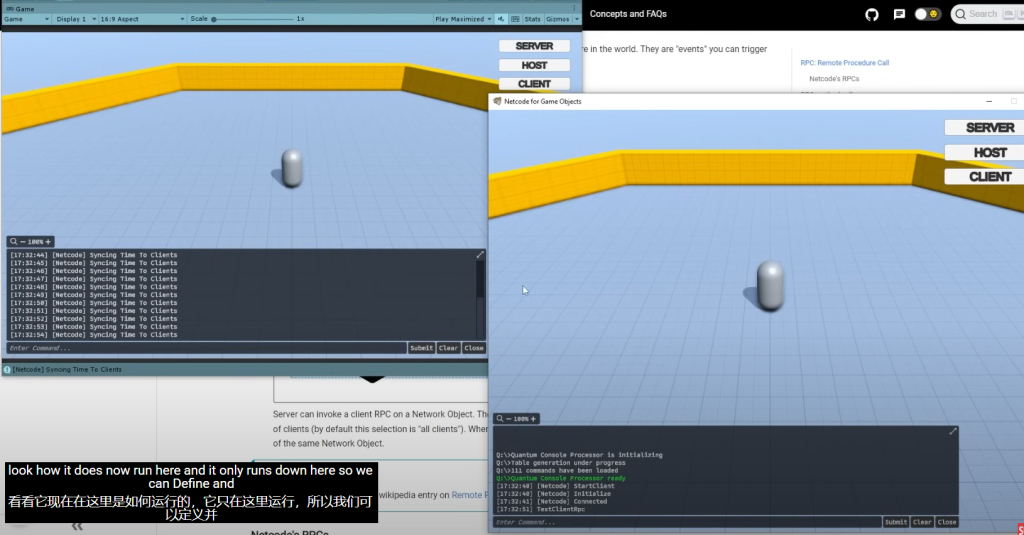The width and height of the screenshot is (1024, 535).
Task: Open the Display 1 dropdown
Action: click(x=73, y=19)
